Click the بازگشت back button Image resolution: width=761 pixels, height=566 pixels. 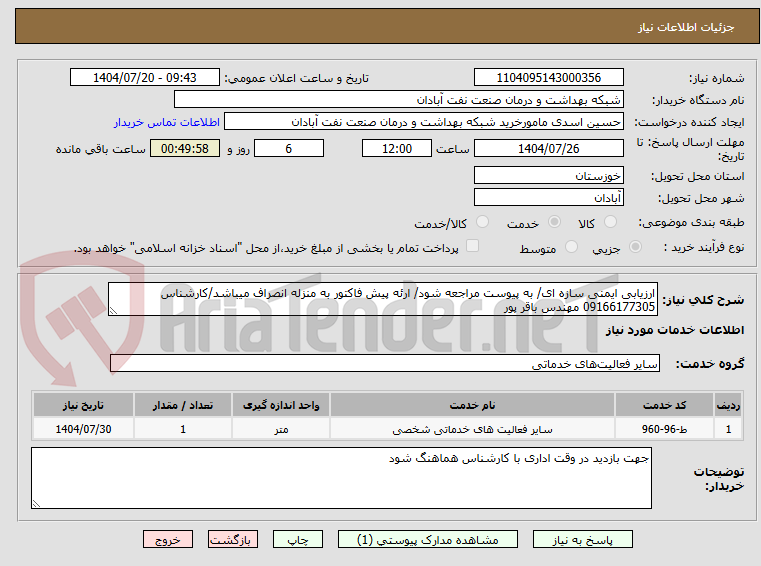click(x=232, y=539)
